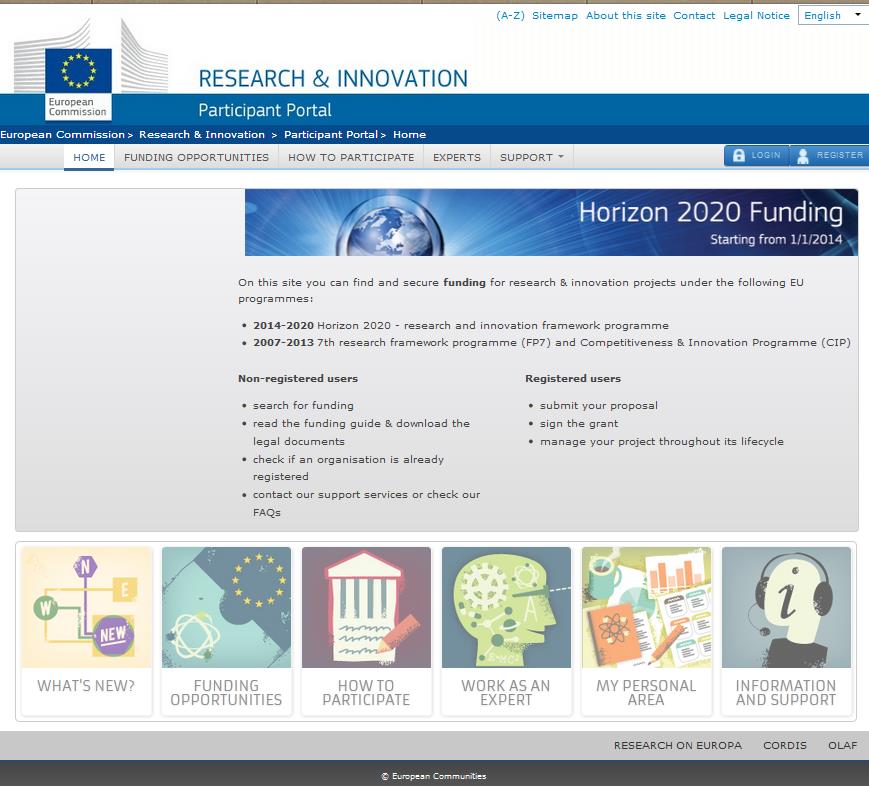Open the CORDIS footer link
Screen dimensions: 869x786
click(x=785, y=746)
